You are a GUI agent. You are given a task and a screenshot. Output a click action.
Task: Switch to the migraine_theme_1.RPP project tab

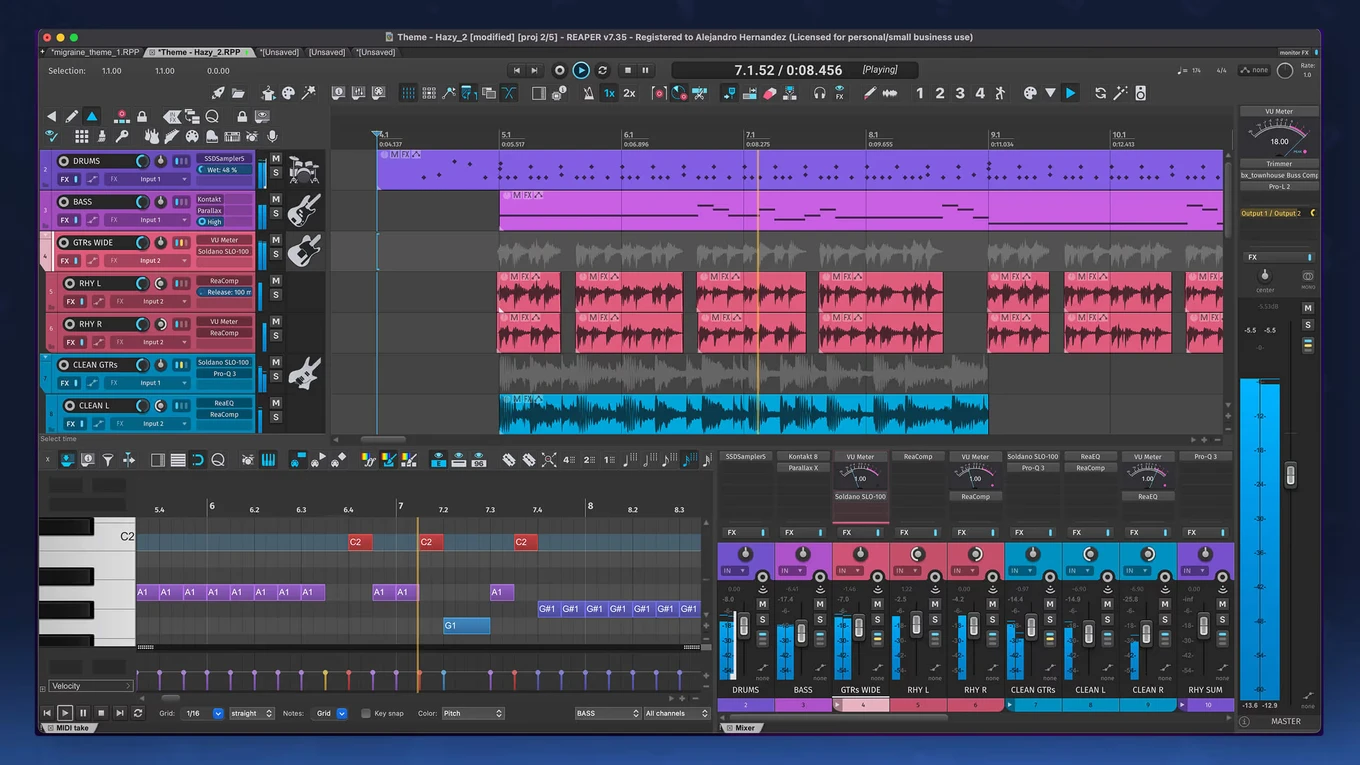coord(93,52)
